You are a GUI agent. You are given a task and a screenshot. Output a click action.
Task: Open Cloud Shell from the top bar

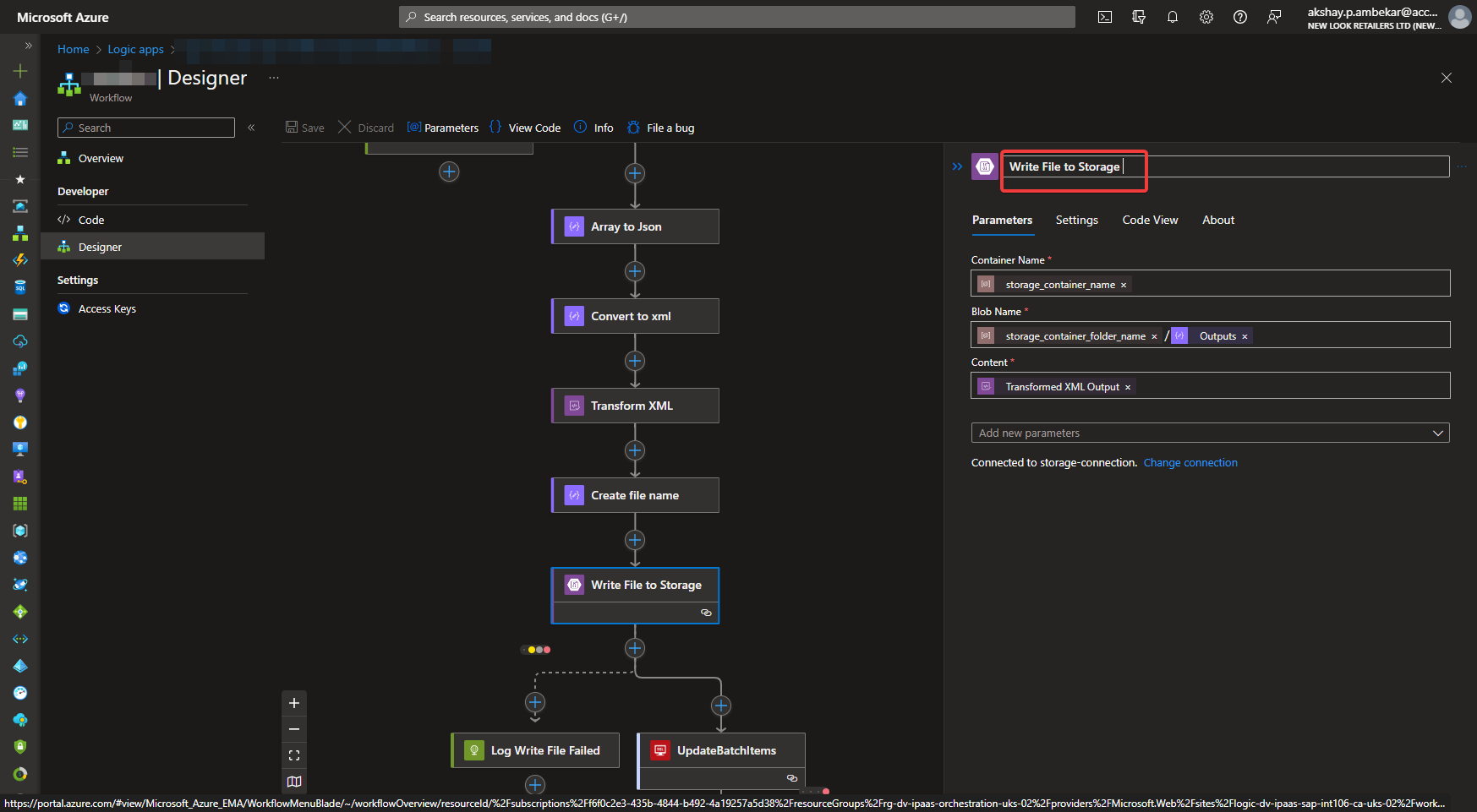pos(1104,16)
